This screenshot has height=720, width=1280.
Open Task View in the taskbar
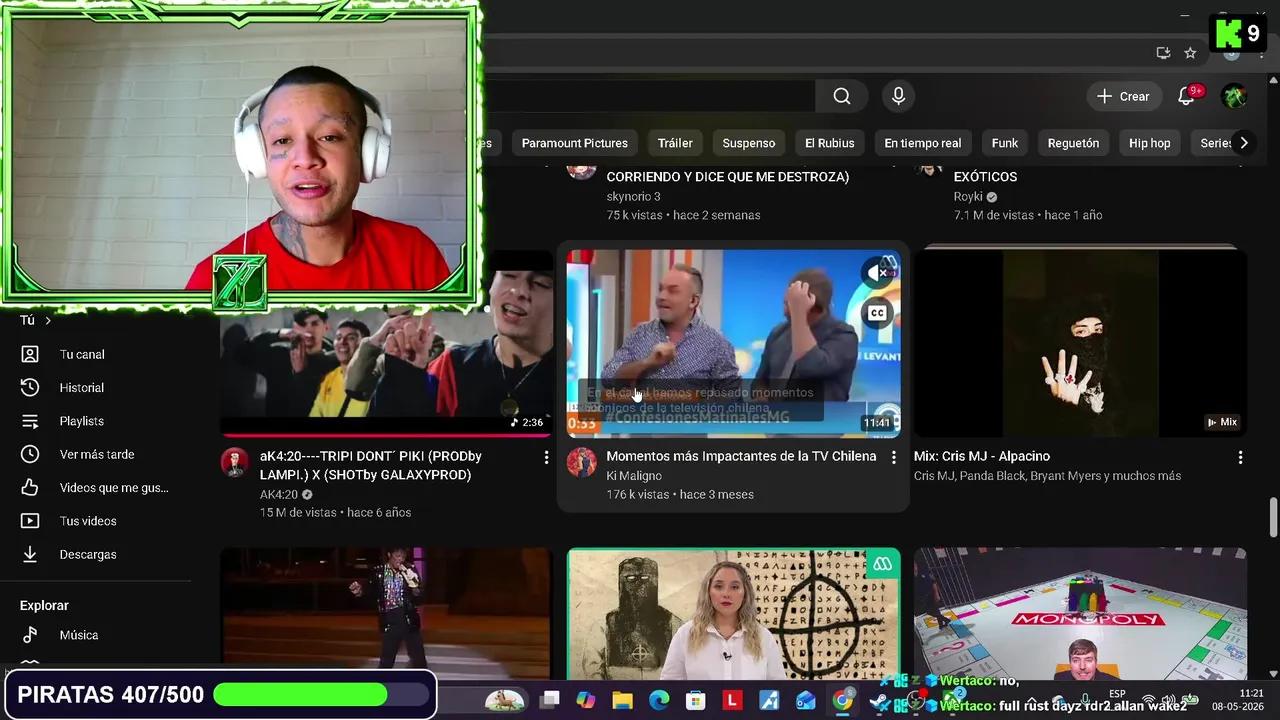pyautogui.click(x=550, y=700)
